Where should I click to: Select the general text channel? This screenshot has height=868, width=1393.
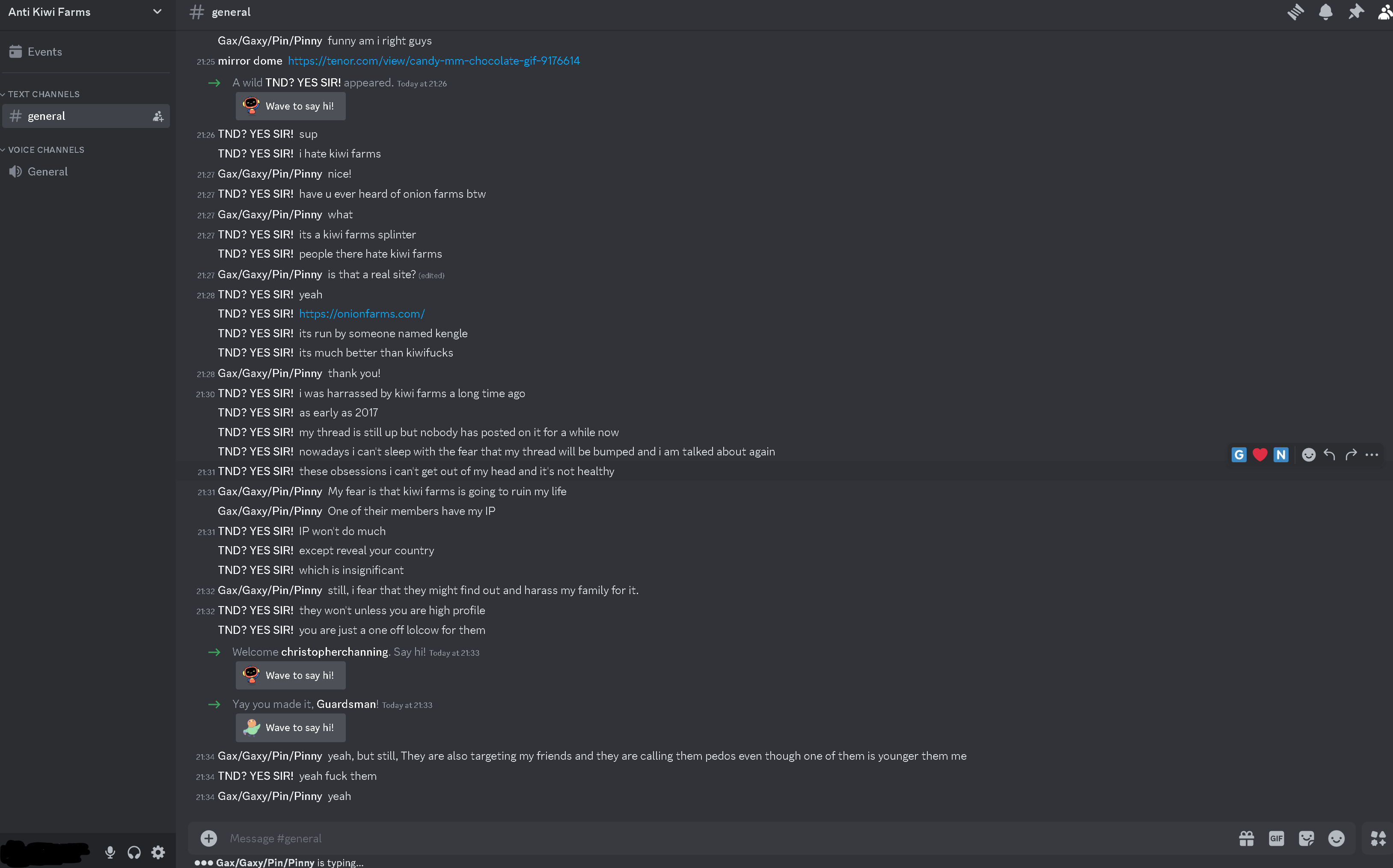click(47, 116)
